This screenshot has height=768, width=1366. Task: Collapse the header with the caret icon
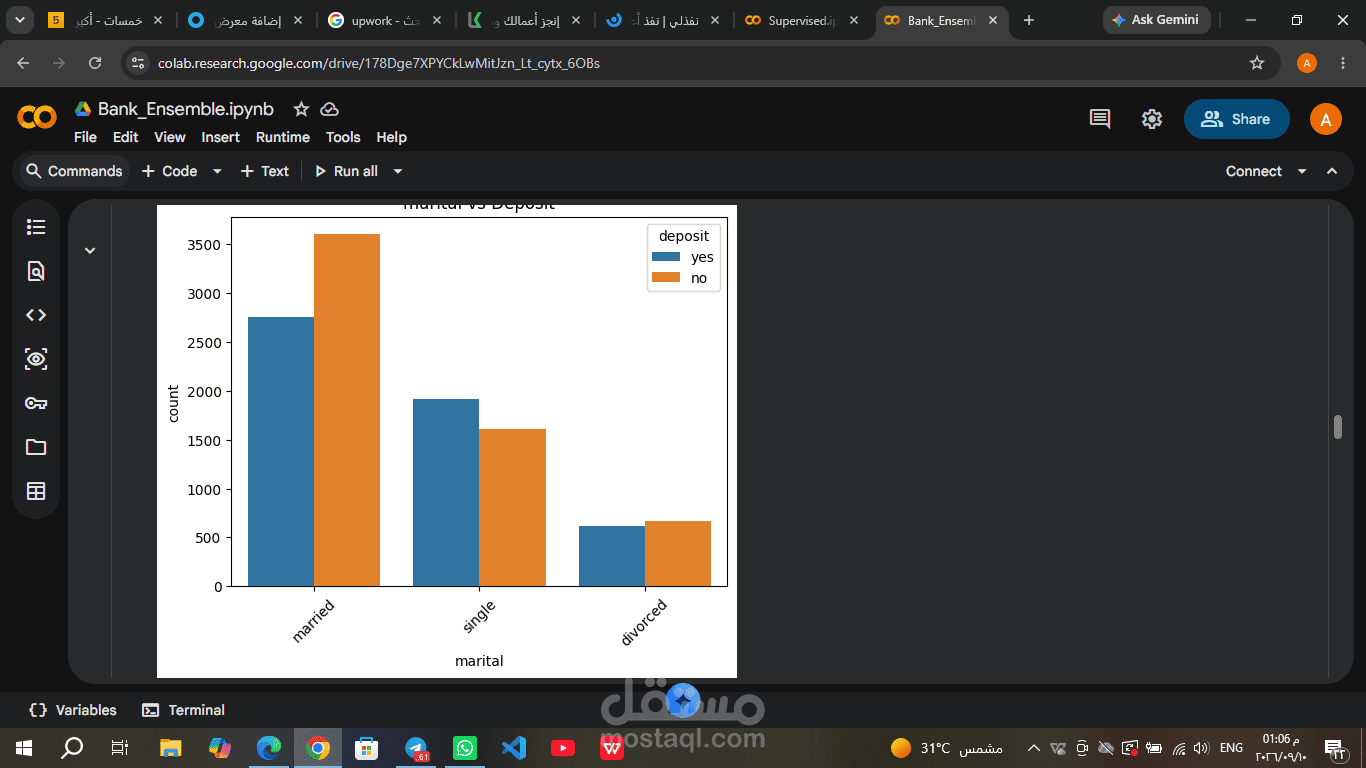click(x=1332, y=171)
